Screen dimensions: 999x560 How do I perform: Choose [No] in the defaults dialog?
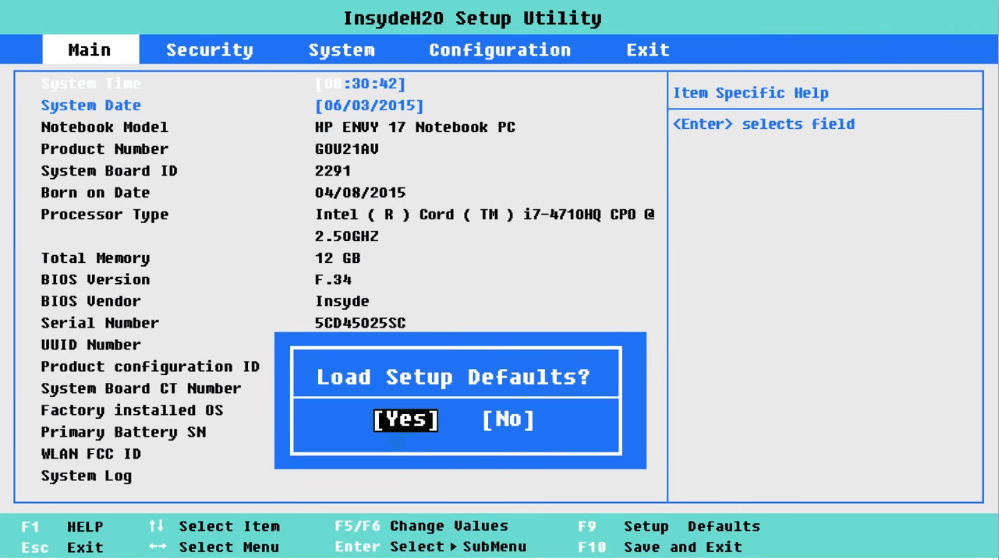pos(508,419)
